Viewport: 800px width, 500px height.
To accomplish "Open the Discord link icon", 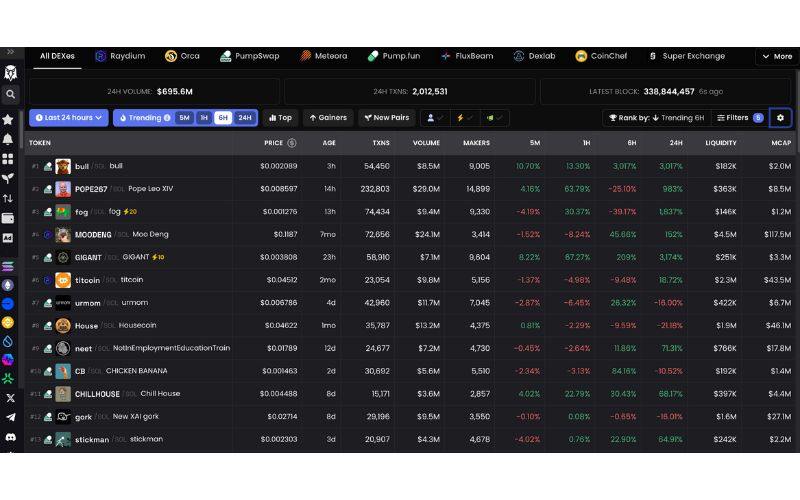I will 10,437.
